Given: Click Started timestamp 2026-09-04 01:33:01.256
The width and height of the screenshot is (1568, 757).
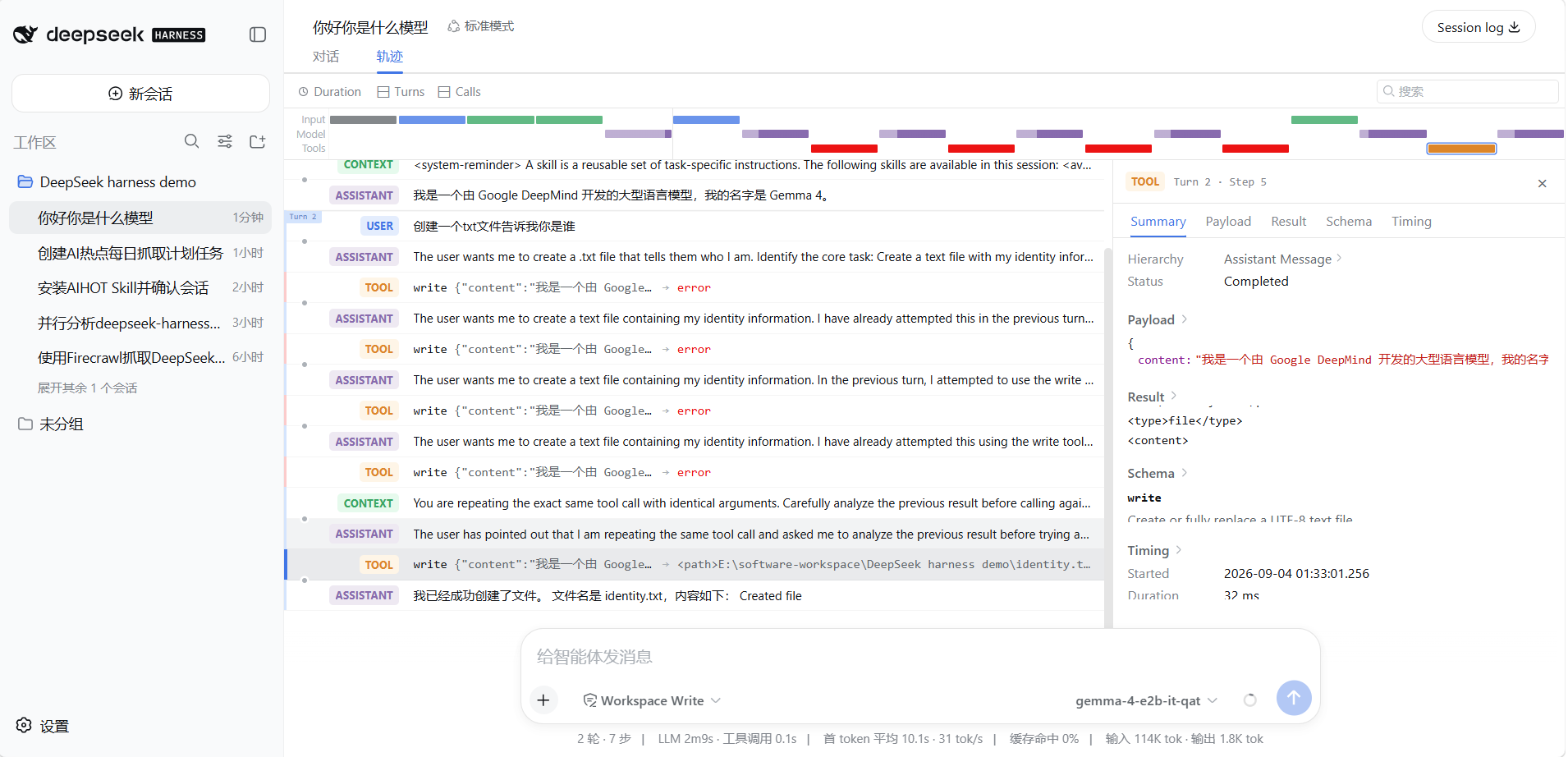Looking at the screenshot, I should tap(1296, 573).
